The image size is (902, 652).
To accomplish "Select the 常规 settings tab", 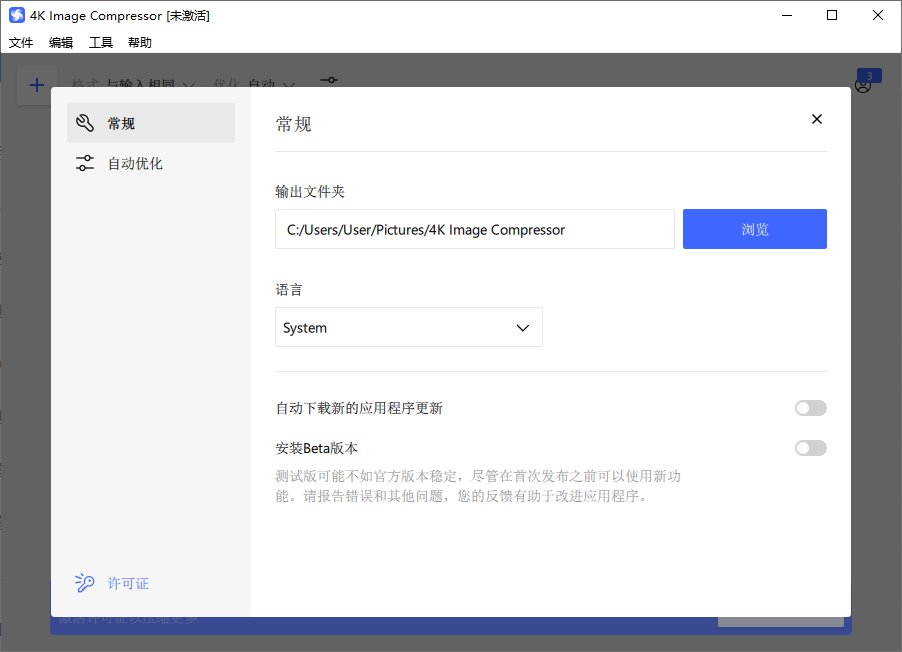I will click(151, 123).
